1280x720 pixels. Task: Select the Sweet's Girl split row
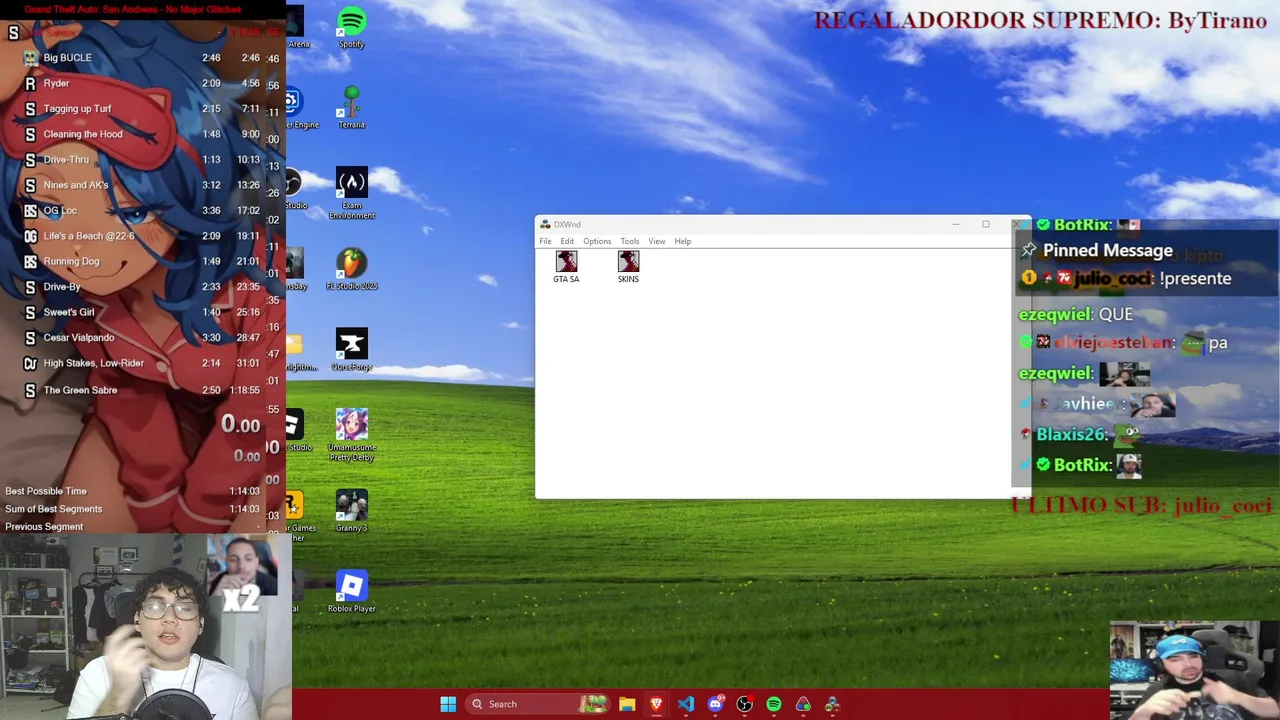pyautogui.click(x=140, y=312)
